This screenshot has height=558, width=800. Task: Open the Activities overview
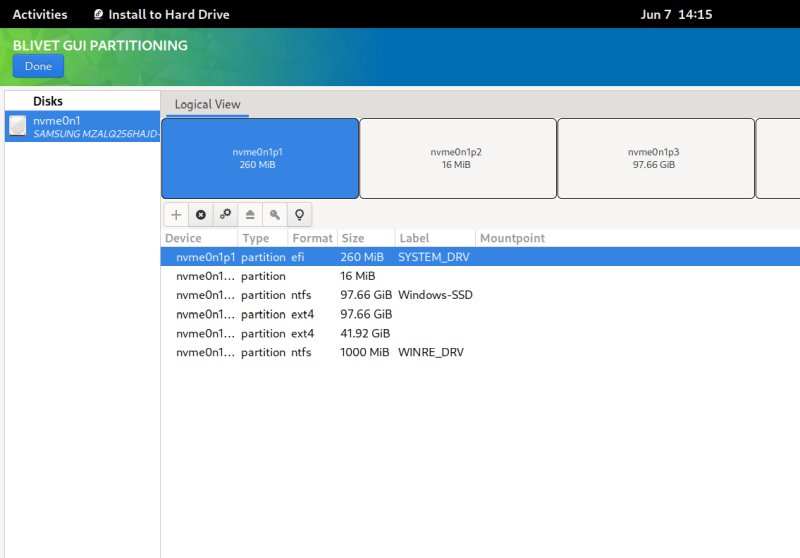click(x=40, y=15)
